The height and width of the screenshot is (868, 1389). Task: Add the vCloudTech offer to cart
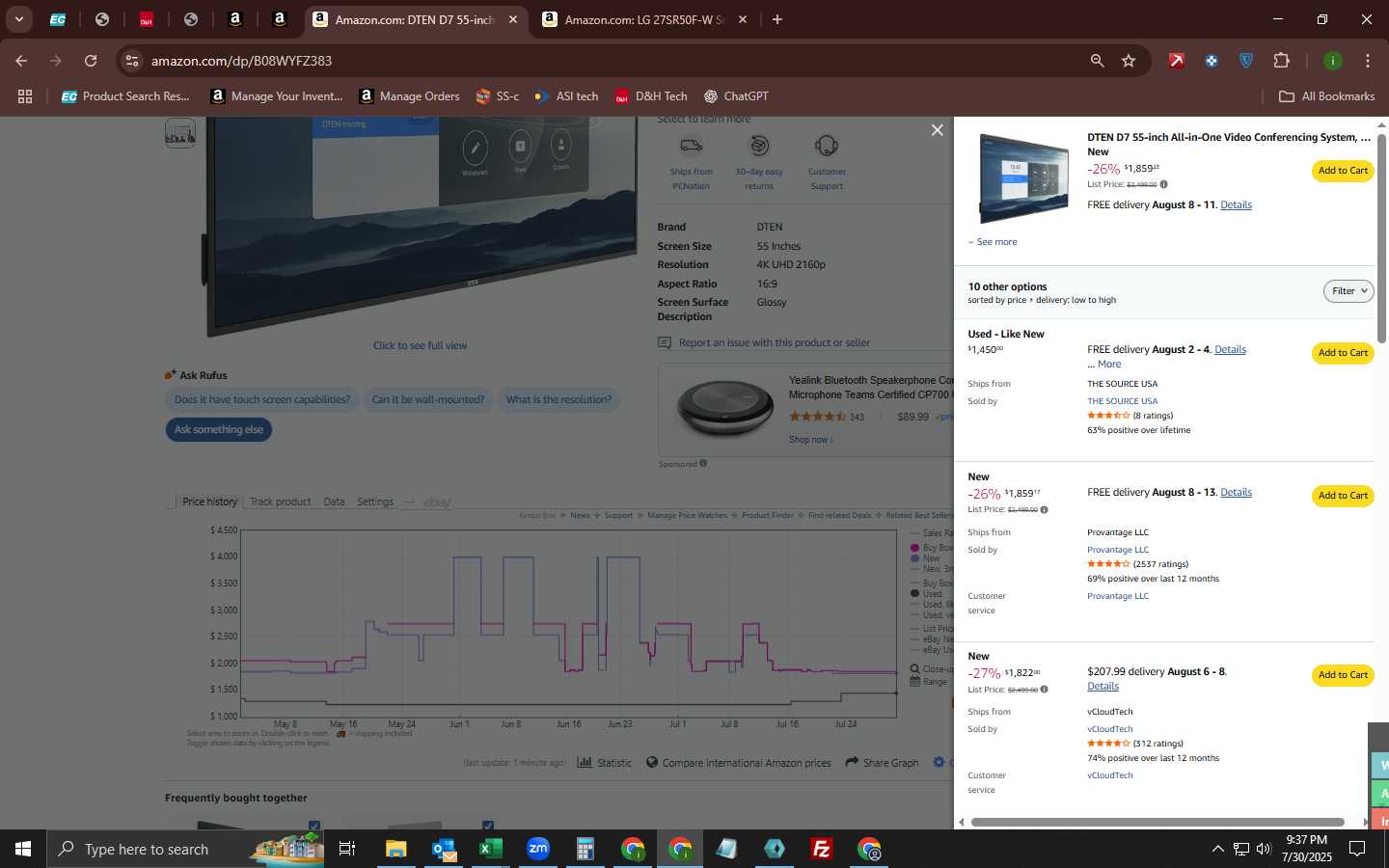pos(1343,675)
